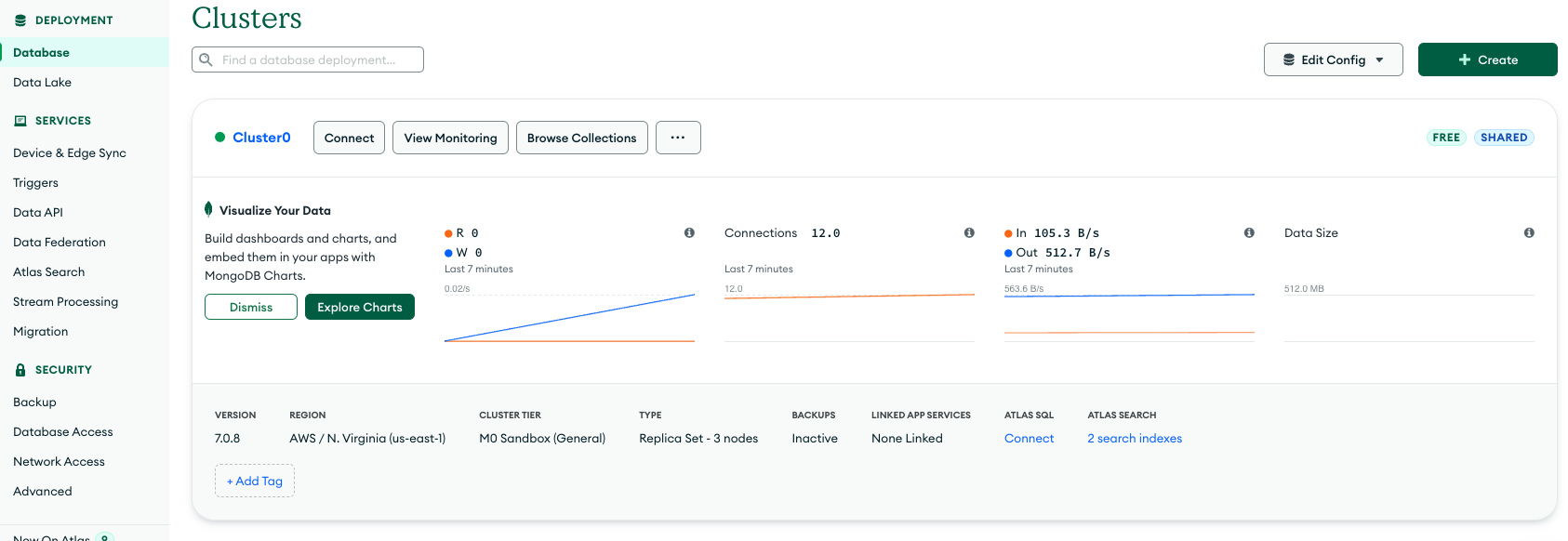
Task: Click the Atlas SQL Connect link
Action: pyautogui.click(x=1029, y=439)
